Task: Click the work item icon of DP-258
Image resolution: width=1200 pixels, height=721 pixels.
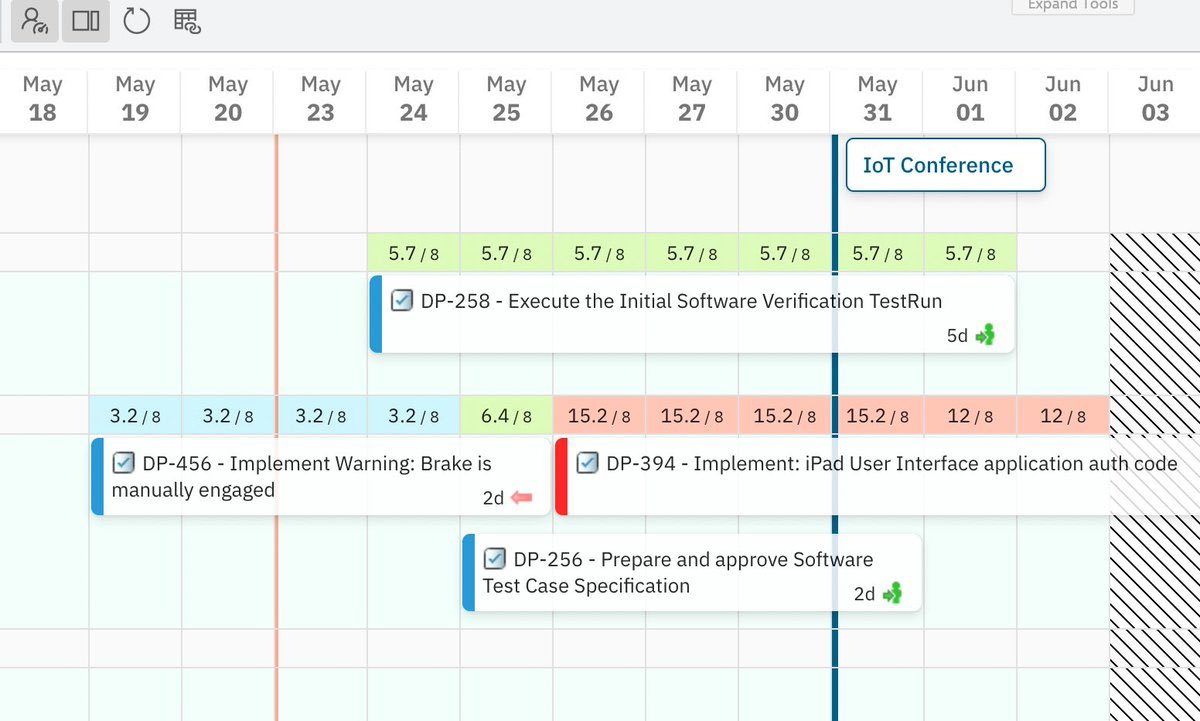Action: 402,300
